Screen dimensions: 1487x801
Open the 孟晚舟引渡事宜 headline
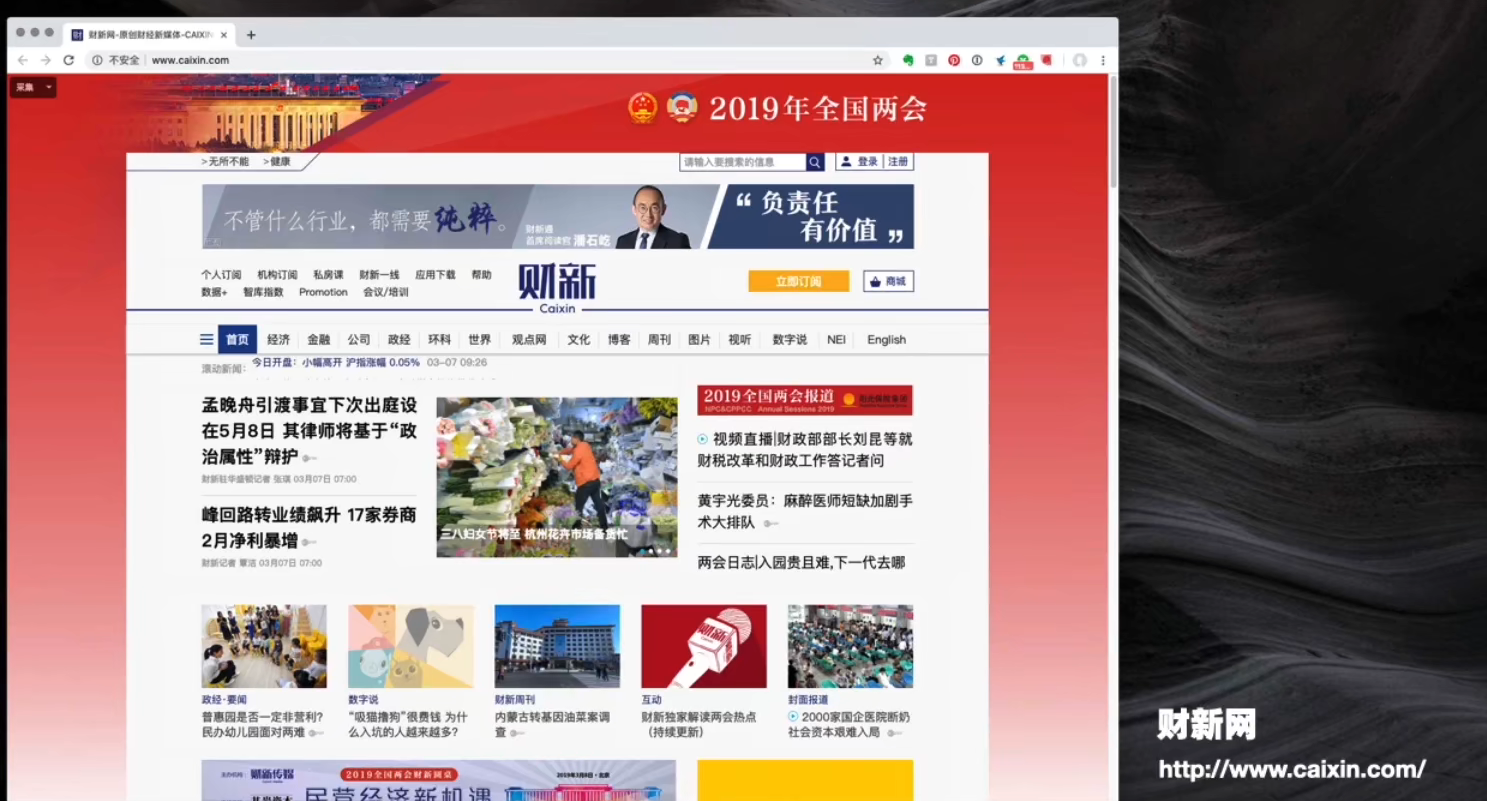coord(309,431)
